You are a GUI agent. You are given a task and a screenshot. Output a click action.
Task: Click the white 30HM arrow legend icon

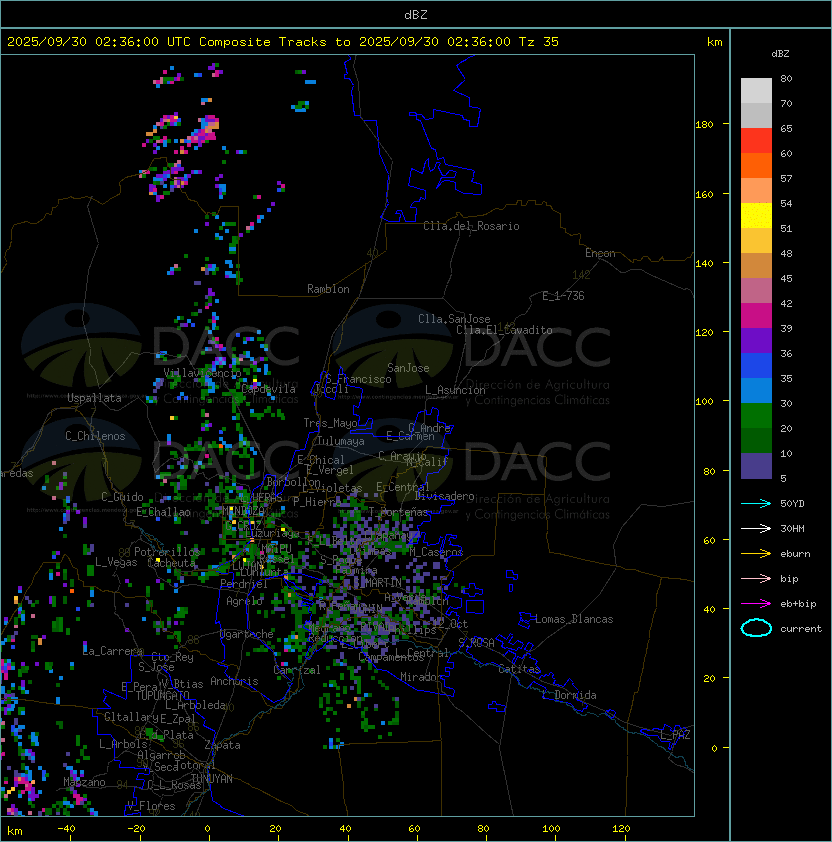click(756, 528)
